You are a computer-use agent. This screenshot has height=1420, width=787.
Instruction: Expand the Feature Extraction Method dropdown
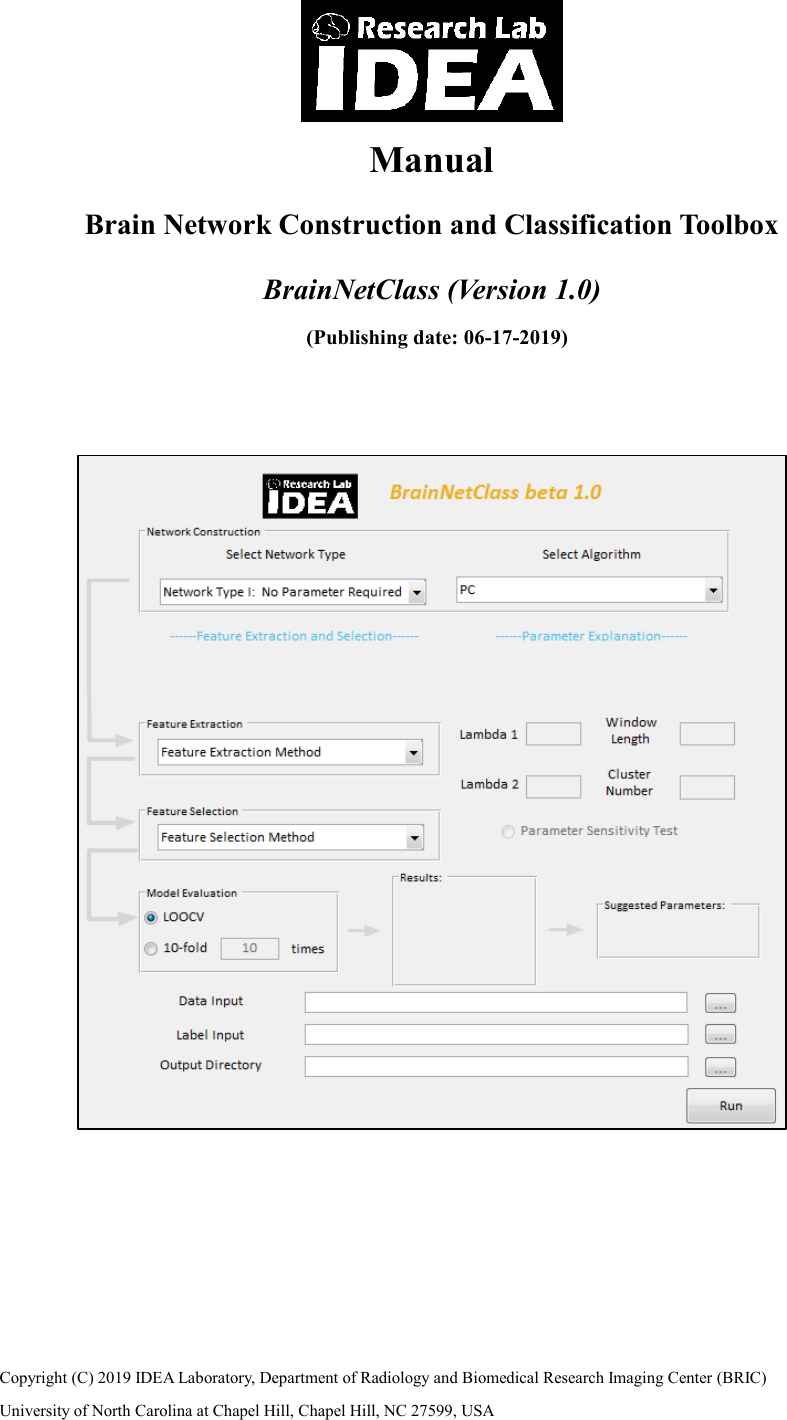coord(290,752)
